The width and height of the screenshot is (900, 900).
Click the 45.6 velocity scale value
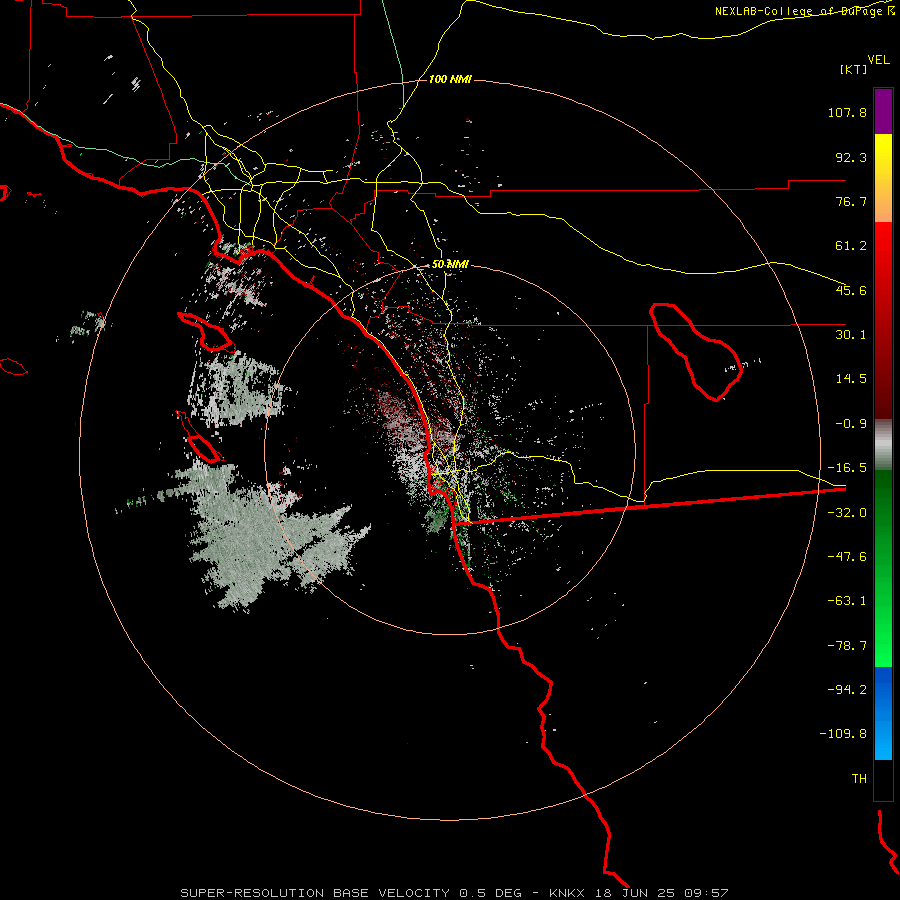[851, 290]
